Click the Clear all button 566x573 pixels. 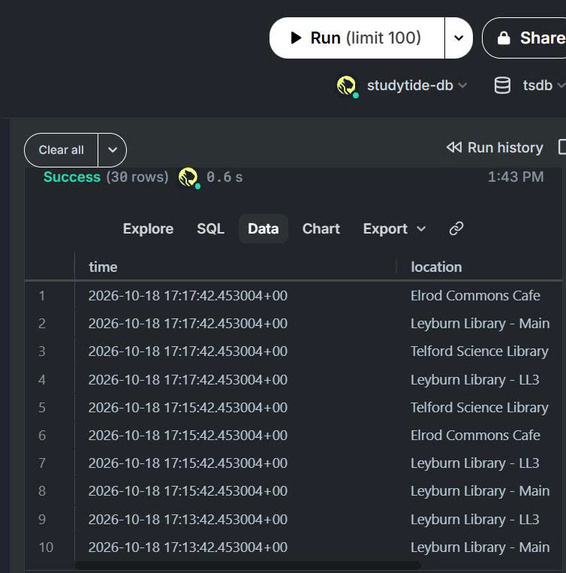click(x=61, y=150)
